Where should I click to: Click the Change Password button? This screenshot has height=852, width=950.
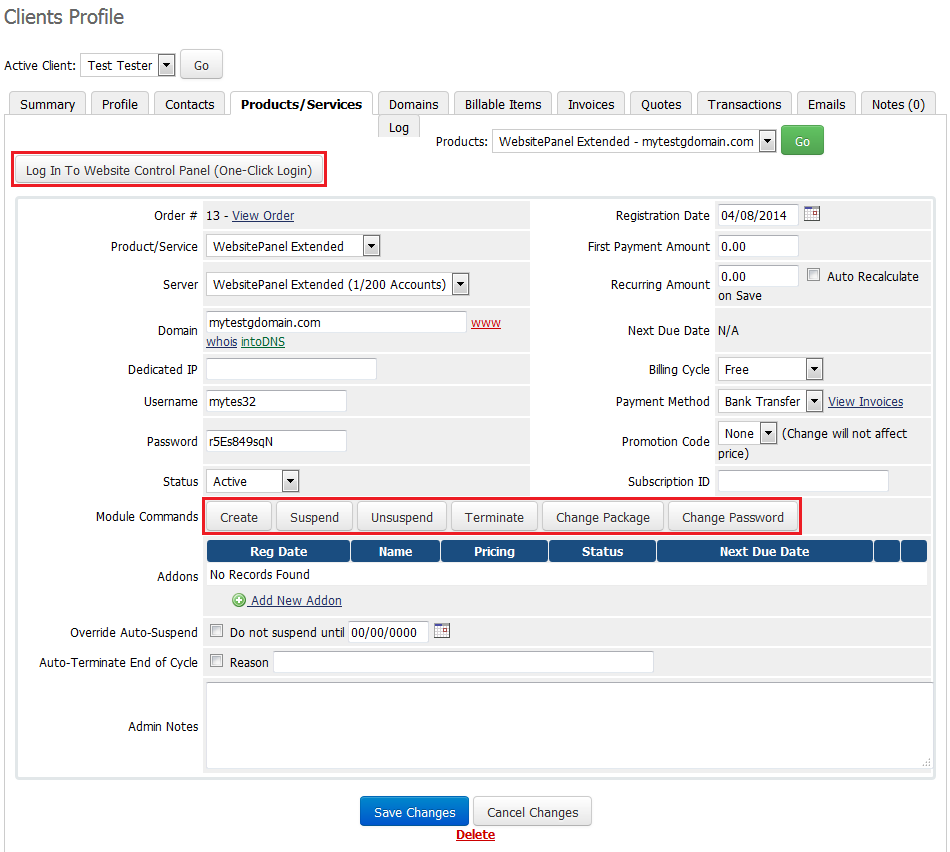pos(732,517)
